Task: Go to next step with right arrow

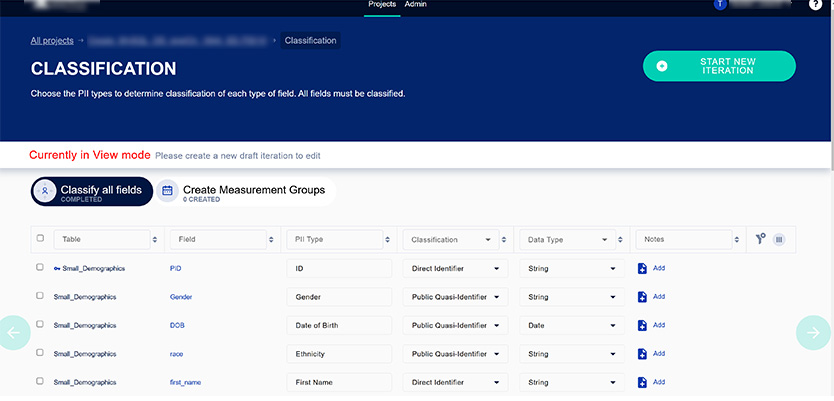Action: (813, 333)
